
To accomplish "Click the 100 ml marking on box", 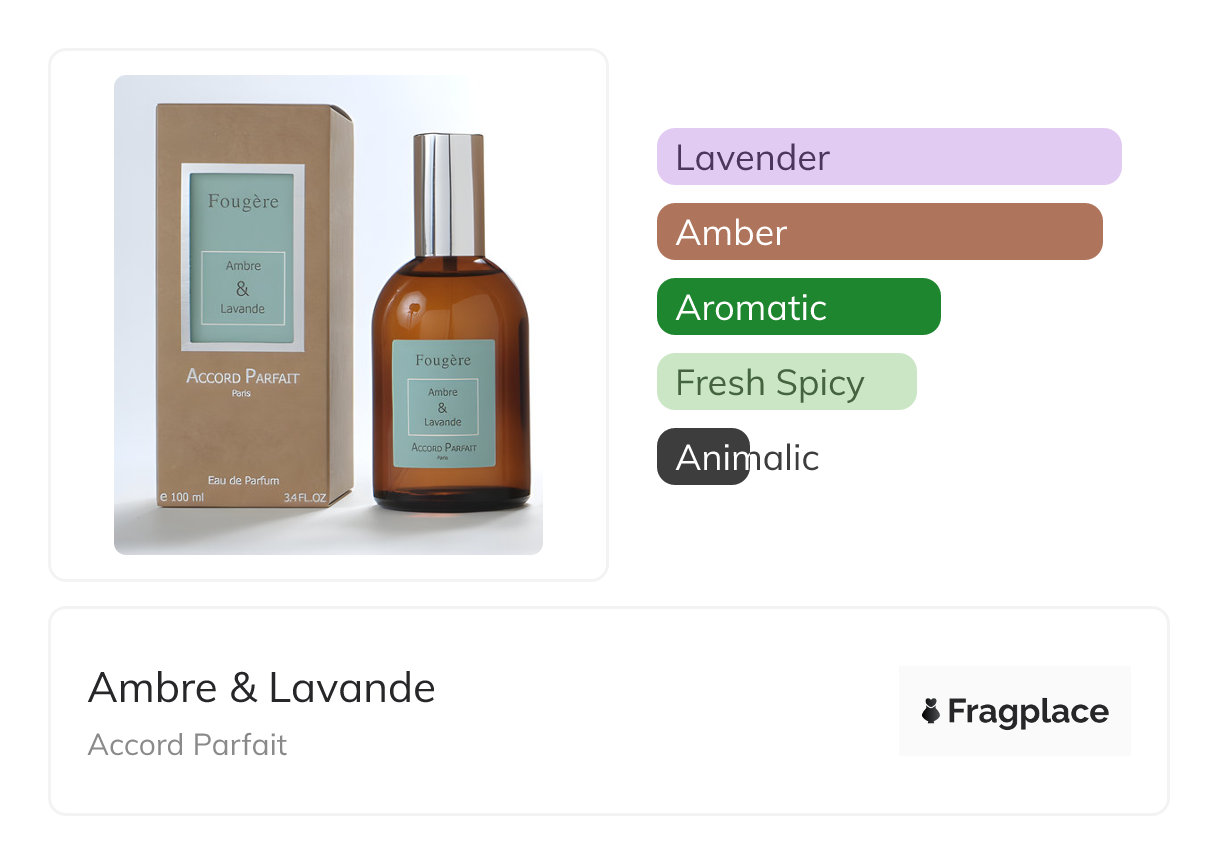I will click(183, 497).
